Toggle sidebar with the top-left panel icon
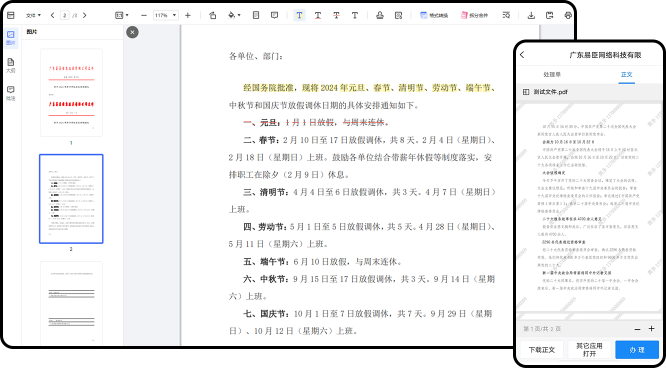This screenshot has width=666, height=368. (11, 15)
